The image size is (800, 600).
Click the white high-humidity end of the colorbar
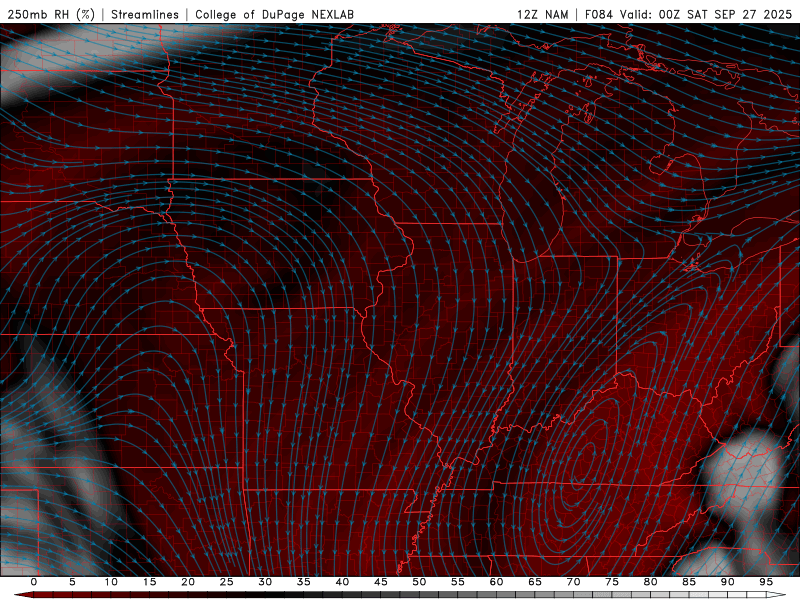coord(777,595)
